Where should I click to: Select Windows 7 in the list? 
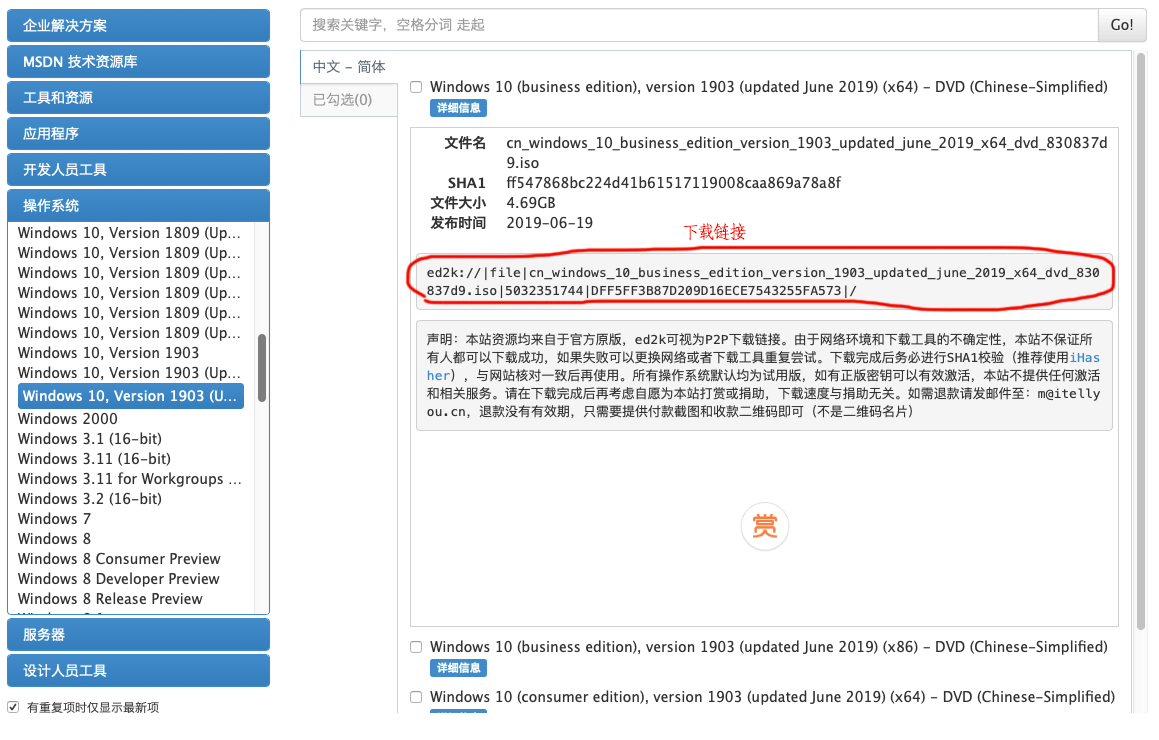pyautogui.click(x=54, y=518)
